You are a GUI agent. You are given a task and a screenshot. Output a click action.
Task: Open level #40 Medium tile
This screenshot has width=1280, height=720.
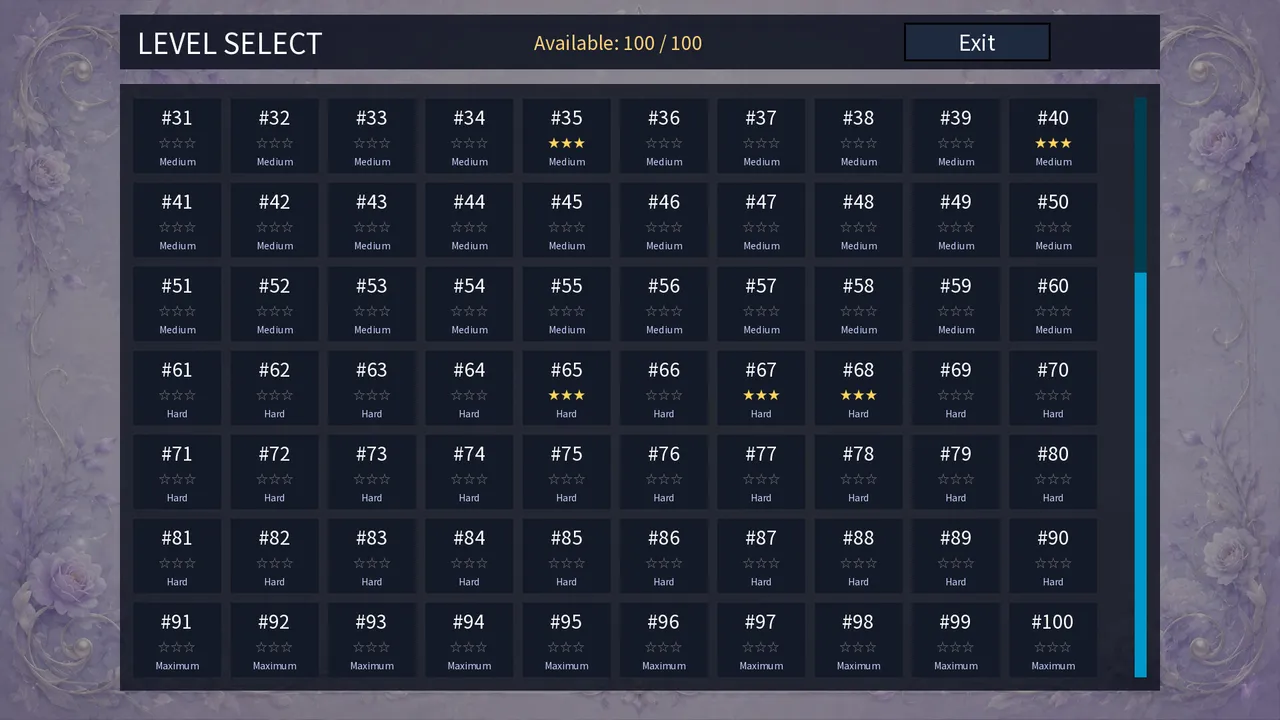pos(1053,136)
